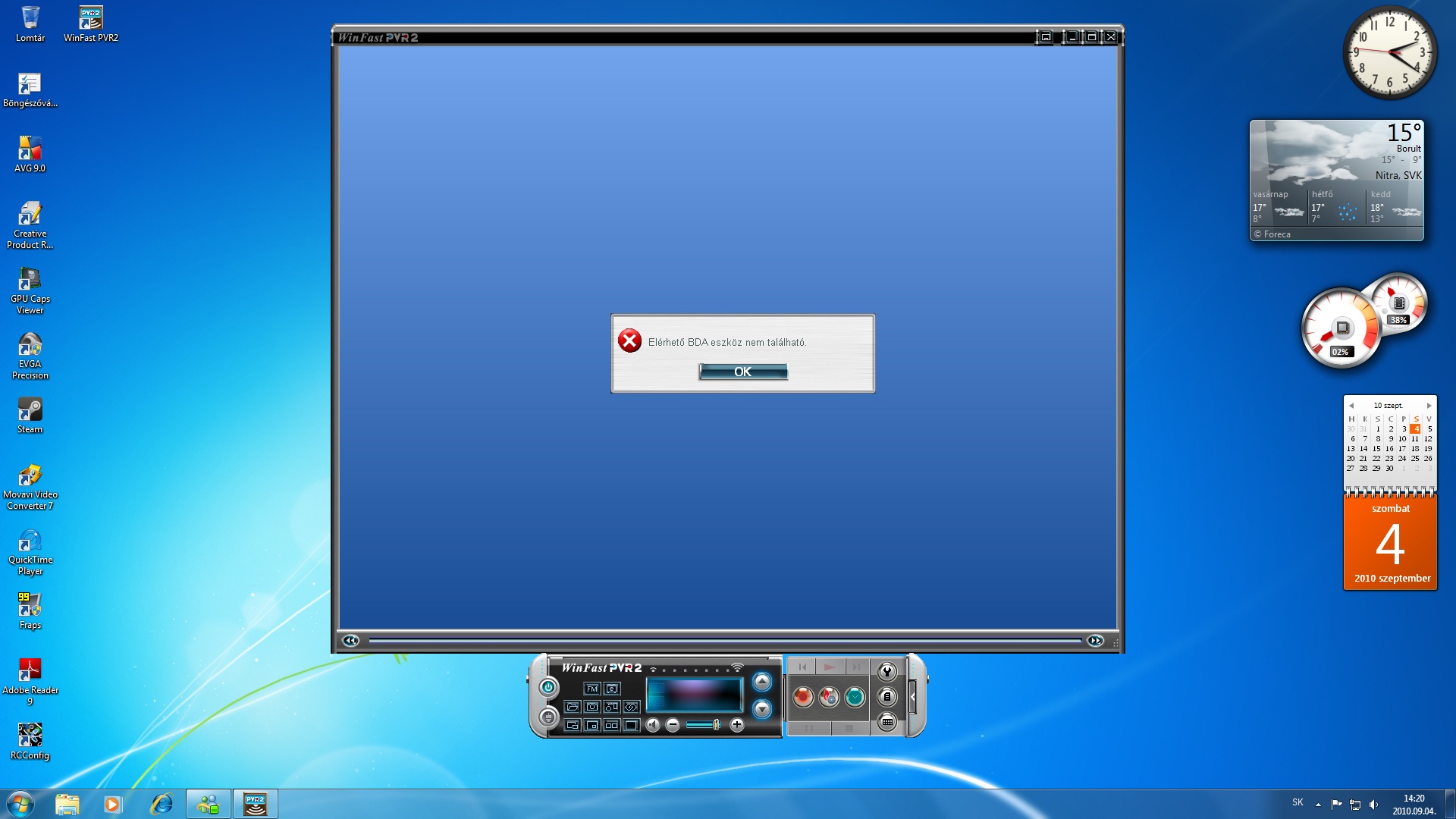Open Windows Explorer from the taskbar
1456x819 pixels.
coord(67,804)
